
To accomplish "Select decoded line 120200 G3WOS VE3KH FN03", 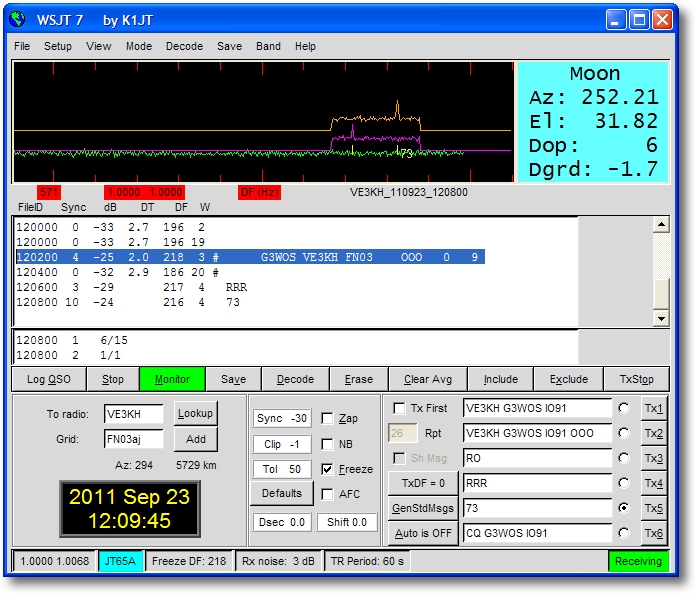I will tap(250, 257).
